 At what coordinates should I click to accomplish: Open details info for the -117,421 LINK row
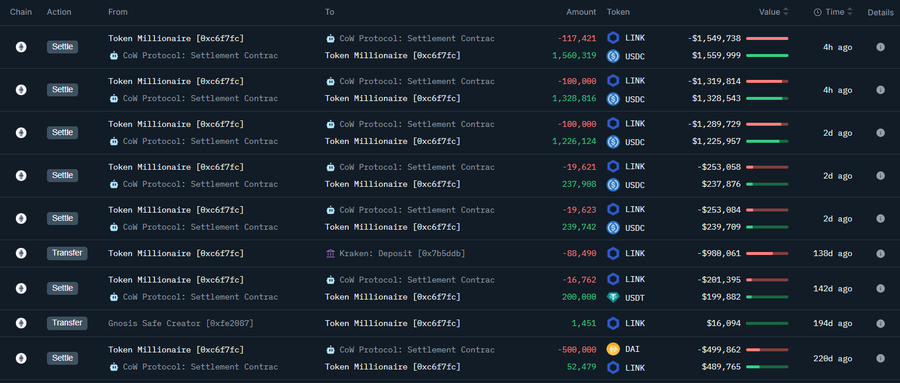pyautogui.click(x=880, y=47)
